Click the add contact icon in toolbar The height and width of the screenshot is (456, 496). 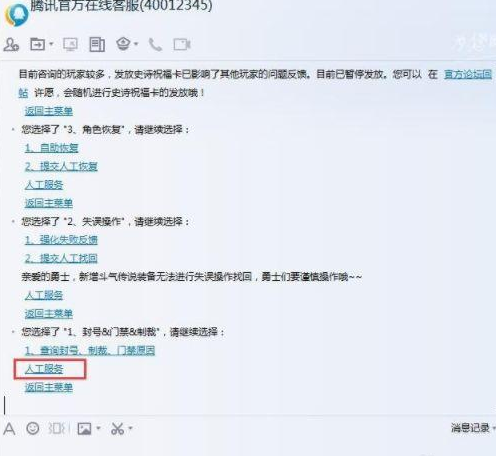point(11,44)
